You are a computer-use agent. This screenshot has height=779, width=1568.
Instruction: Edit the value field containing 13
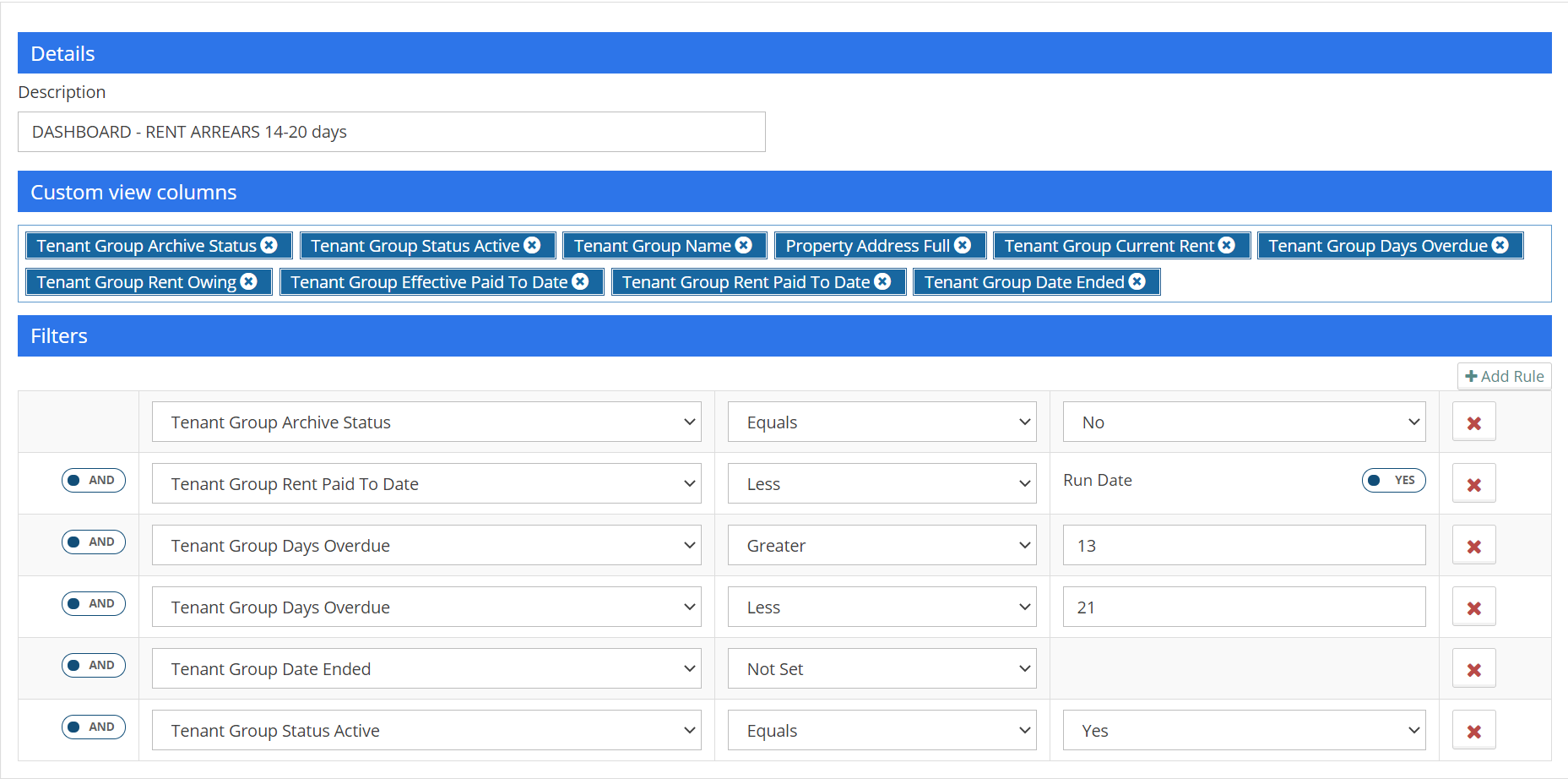[x=1245, y=545]
